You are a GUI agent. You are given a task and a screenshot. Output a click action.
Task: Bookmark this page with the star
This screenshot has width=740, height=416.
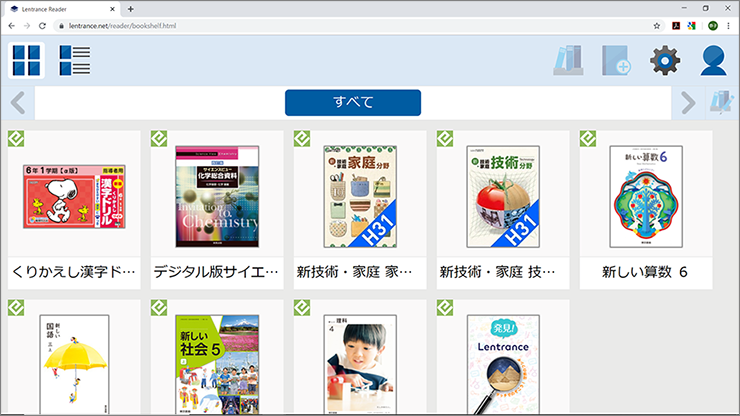(x=656, y=26)
